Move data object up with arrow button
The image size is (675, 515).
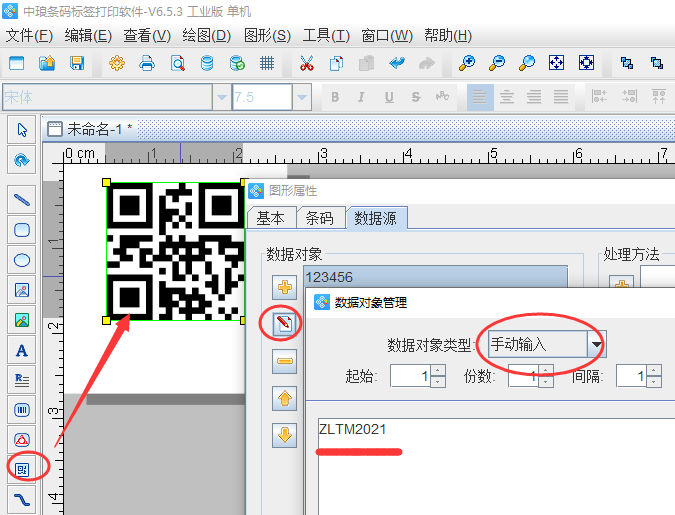point(285,398)
